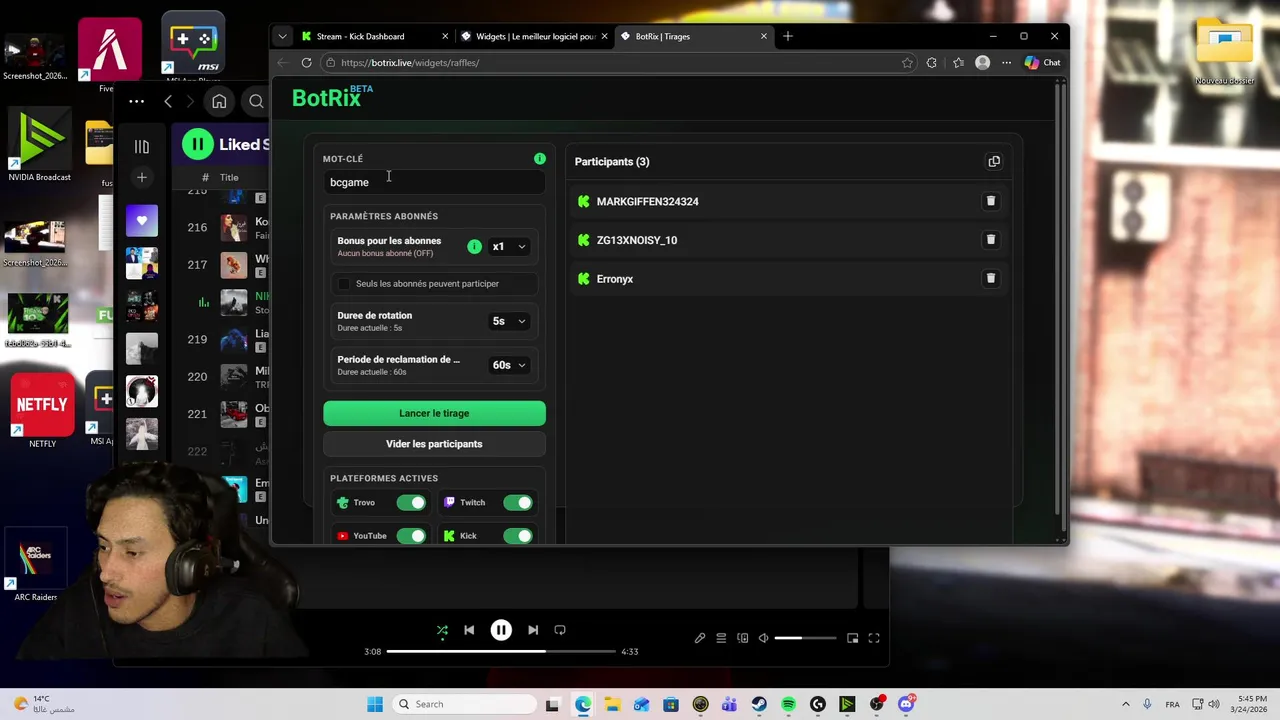
Task: Seek in Spotify playback progress bar
Action: [500, 651]
